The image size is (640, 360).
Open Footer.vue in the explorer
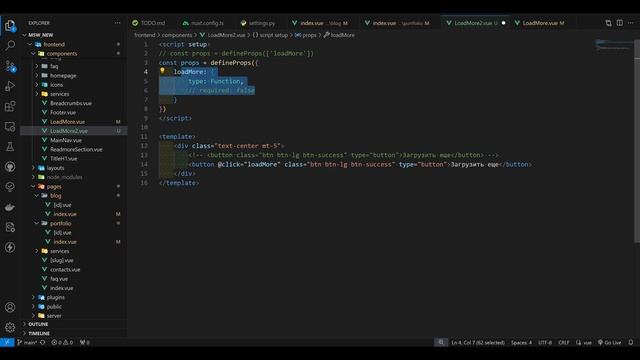pos(63,112)
